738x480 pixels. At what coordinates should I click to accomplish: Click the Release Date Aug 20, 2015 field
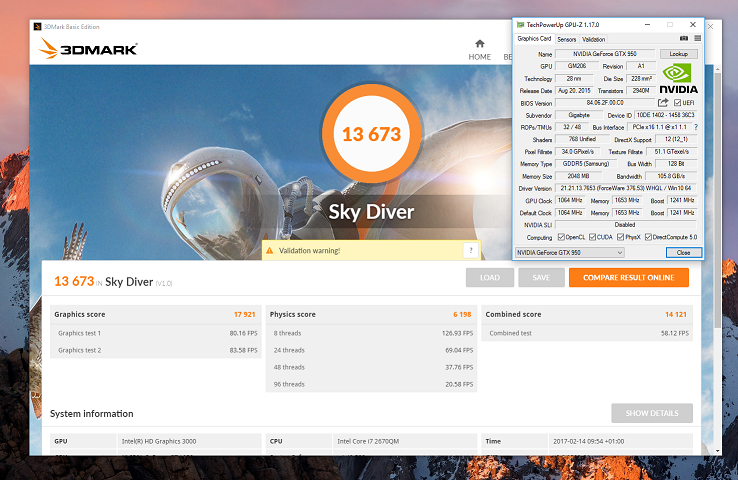click(574, 90)
